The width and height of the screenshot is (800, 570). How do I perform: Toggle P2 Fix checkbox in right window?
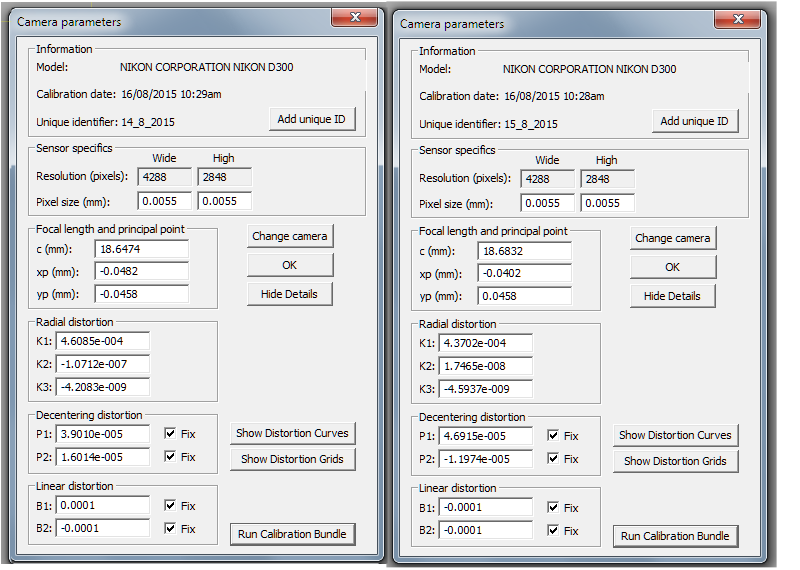[553, 459]
